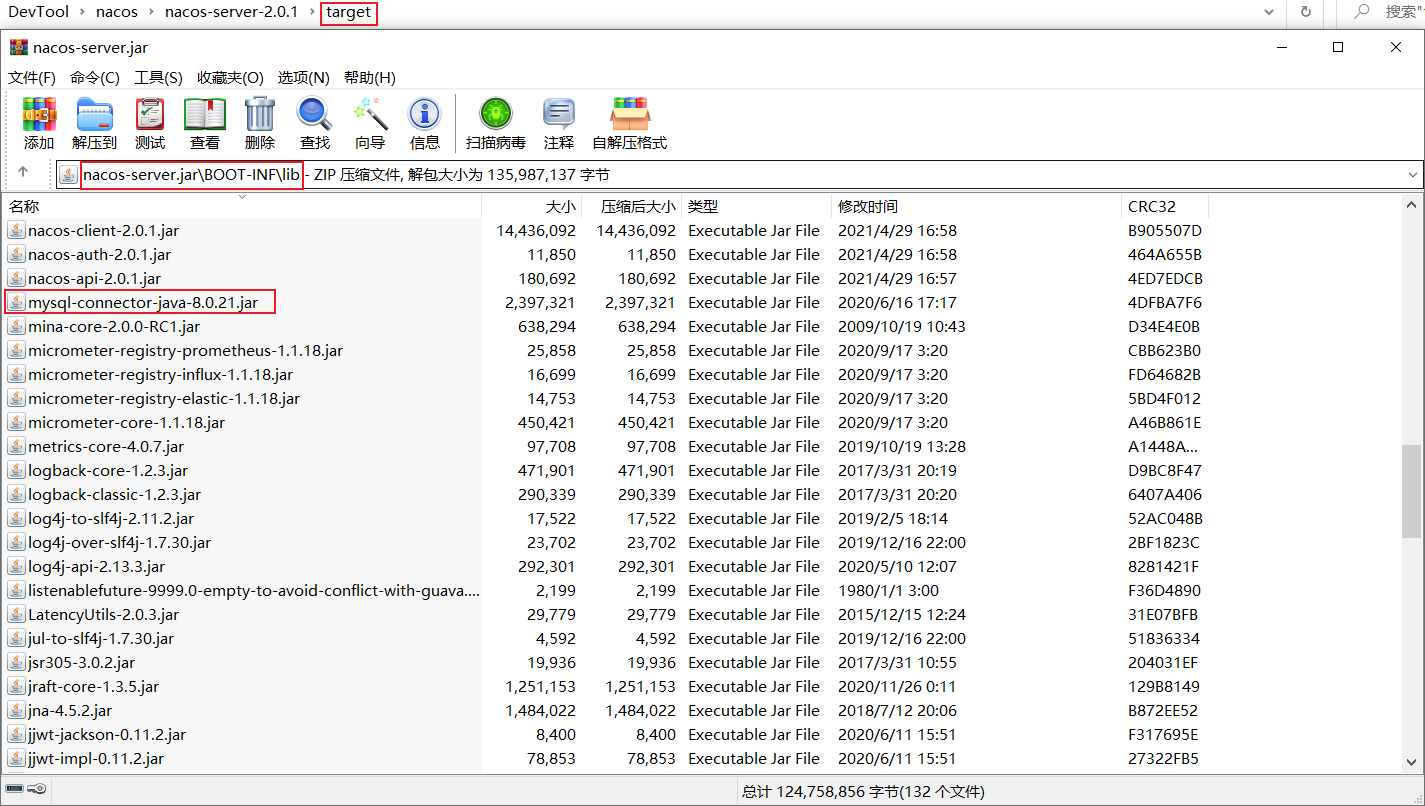Open the 帮助(H) menu

click(x=370, y=77)
